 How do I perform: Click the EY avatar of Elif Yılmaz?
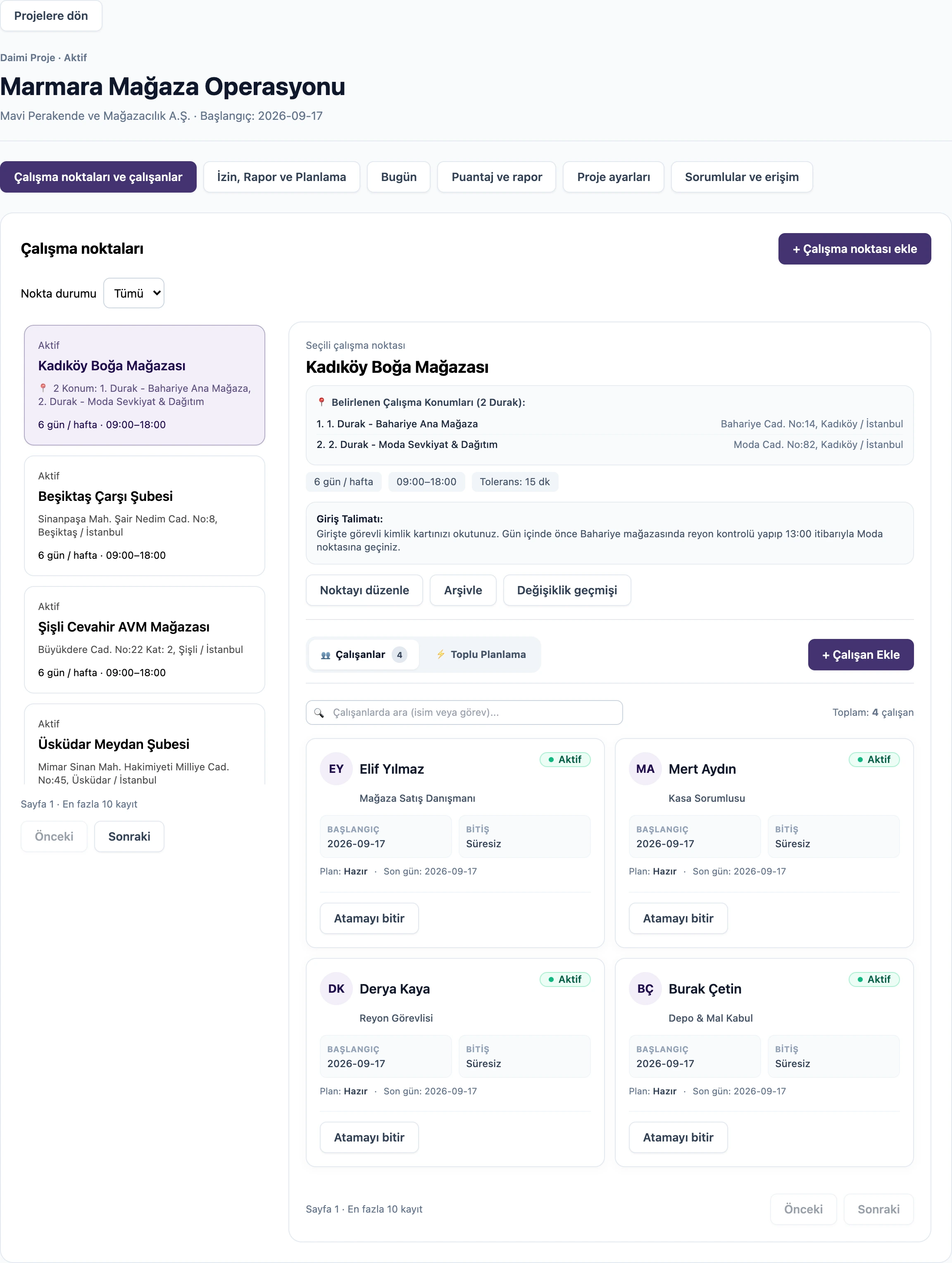(x=336, y=769)
